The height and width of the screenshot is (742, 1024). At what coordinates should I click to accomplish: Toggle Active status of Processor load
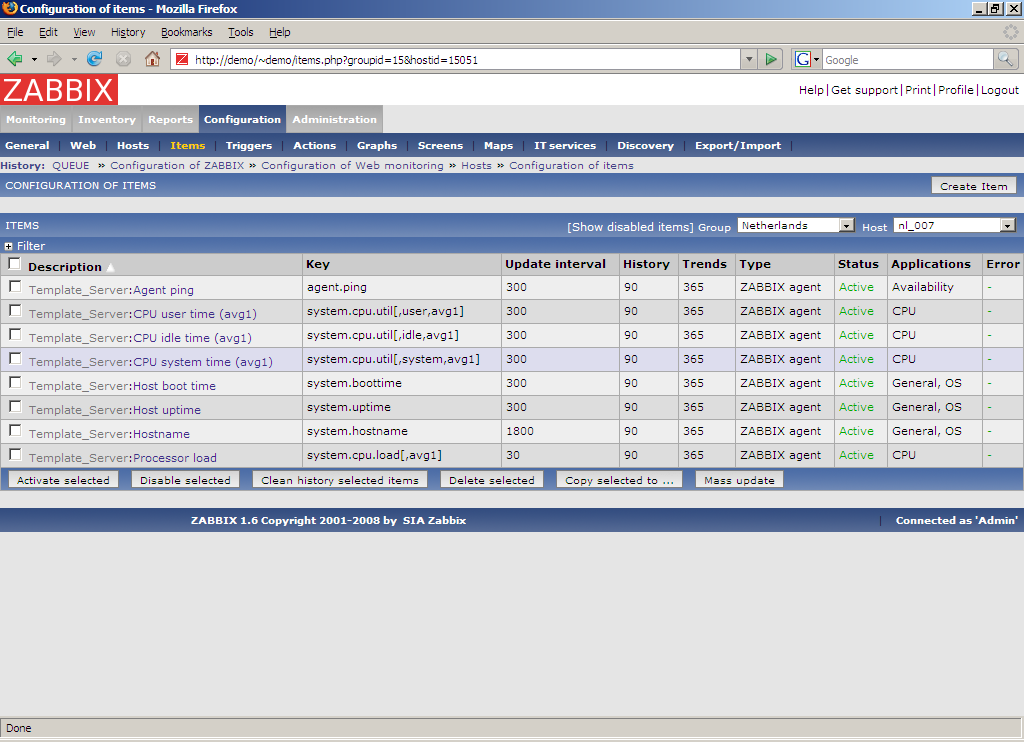click(856, 455)
